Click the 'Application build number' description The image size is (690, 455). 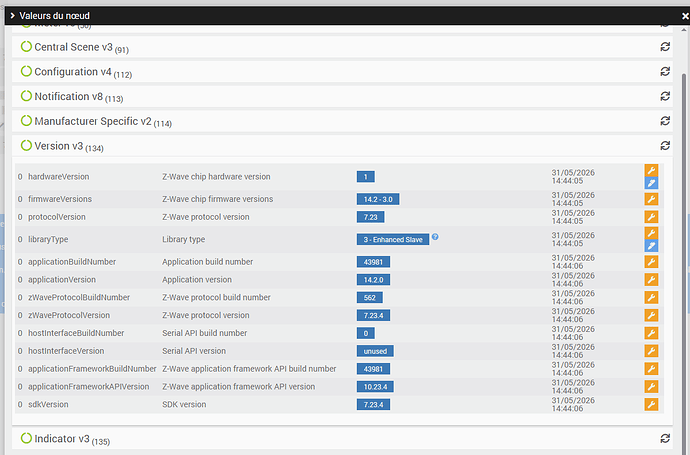click(207, 262)
